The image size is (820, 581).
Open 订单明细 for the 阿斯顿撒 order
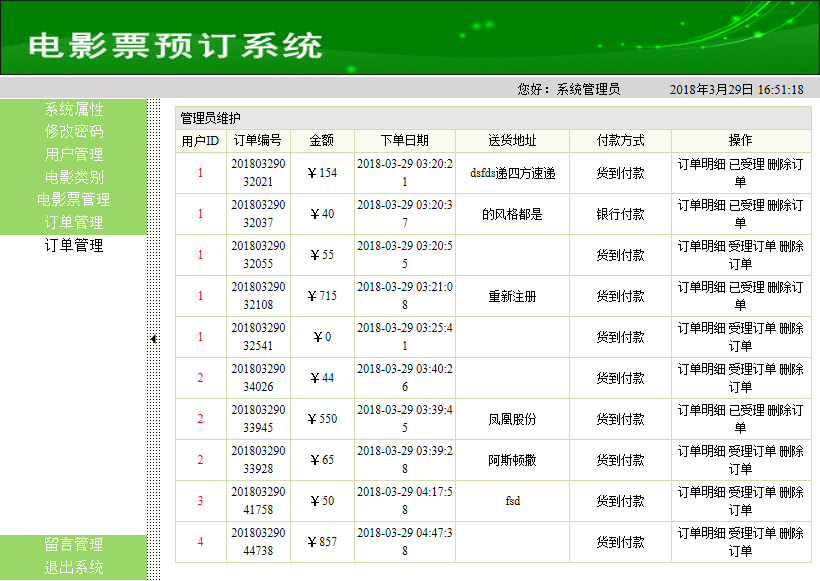[x=701, y=451]
